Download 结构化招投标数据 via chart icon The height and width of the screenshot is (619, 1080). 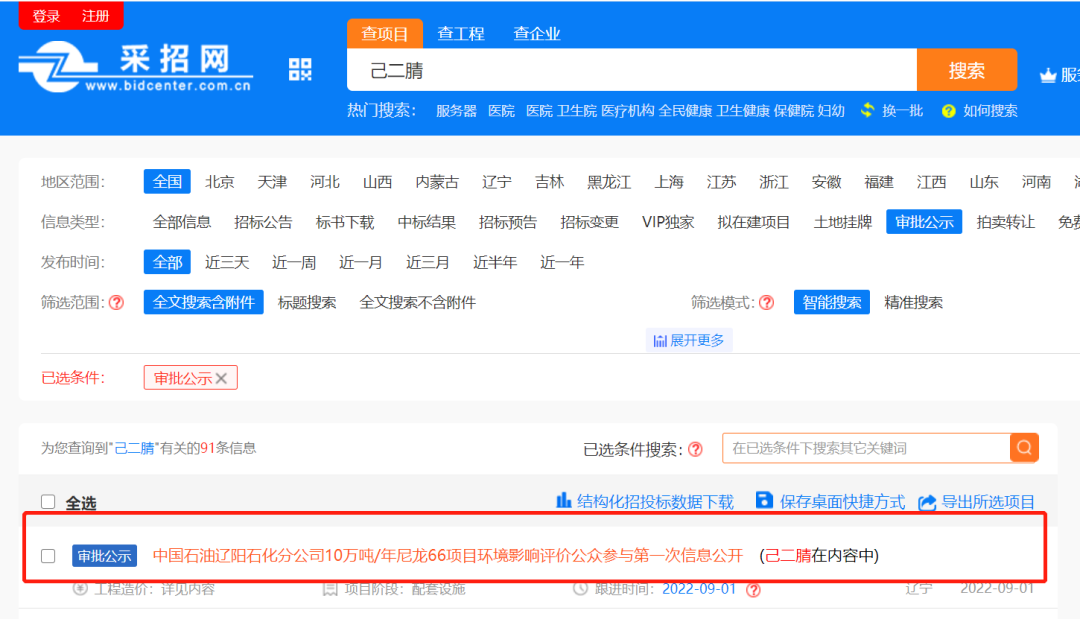tap(564, 501)
